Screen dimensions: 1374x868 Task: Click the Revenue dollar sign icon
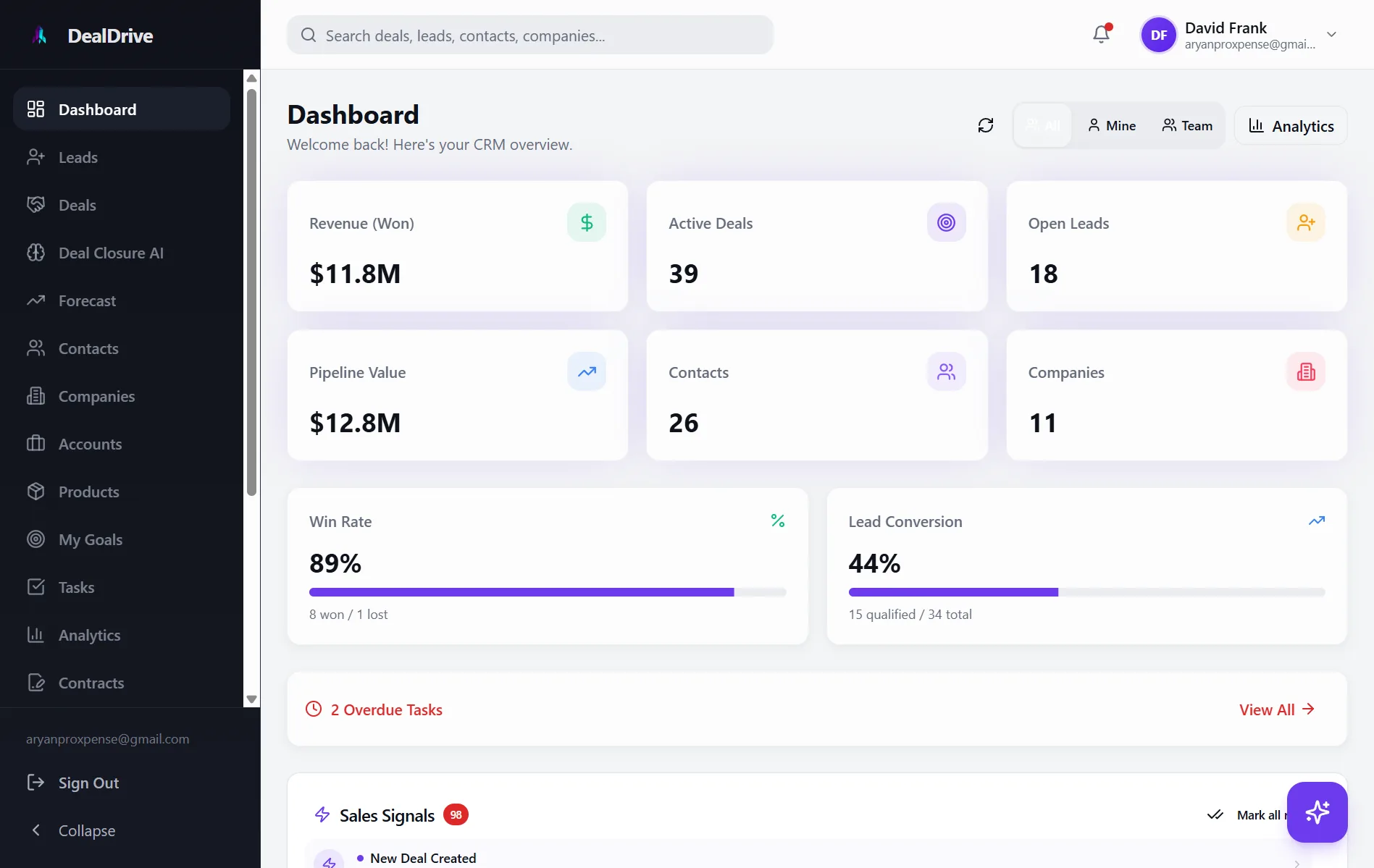586,222
